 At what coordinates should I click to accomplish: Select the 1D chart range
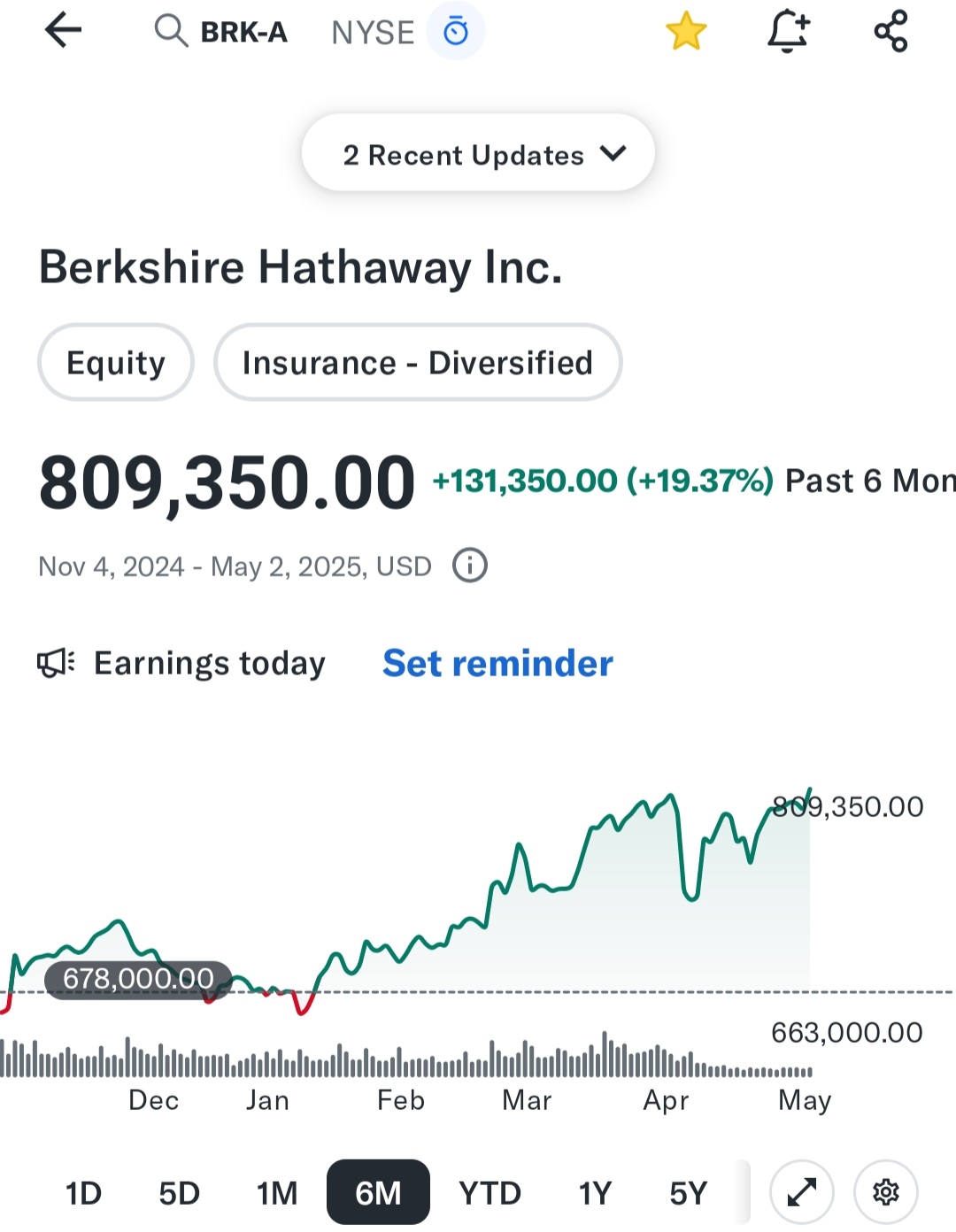pyautogui.click(x=83, y=1193)
